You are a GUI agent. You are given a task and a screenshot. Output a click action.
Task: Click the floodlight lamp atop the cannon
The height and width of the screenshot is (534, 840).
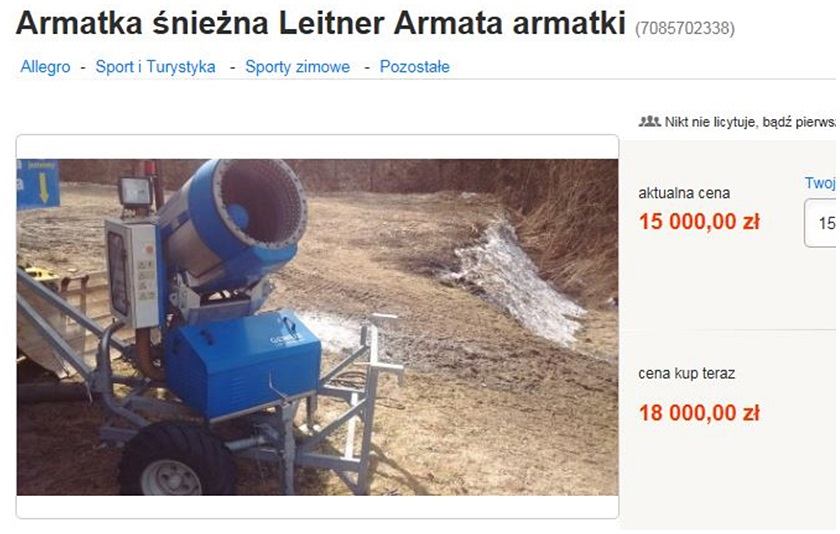135,193
